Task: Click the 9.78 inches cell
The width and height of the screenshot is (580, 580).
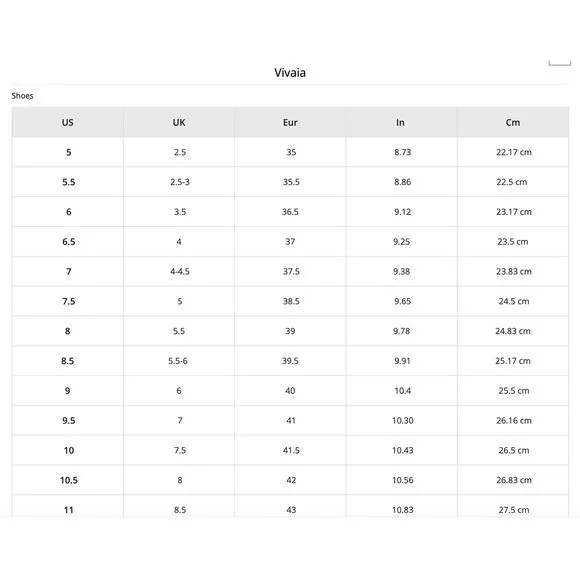Action: [401, 331]
